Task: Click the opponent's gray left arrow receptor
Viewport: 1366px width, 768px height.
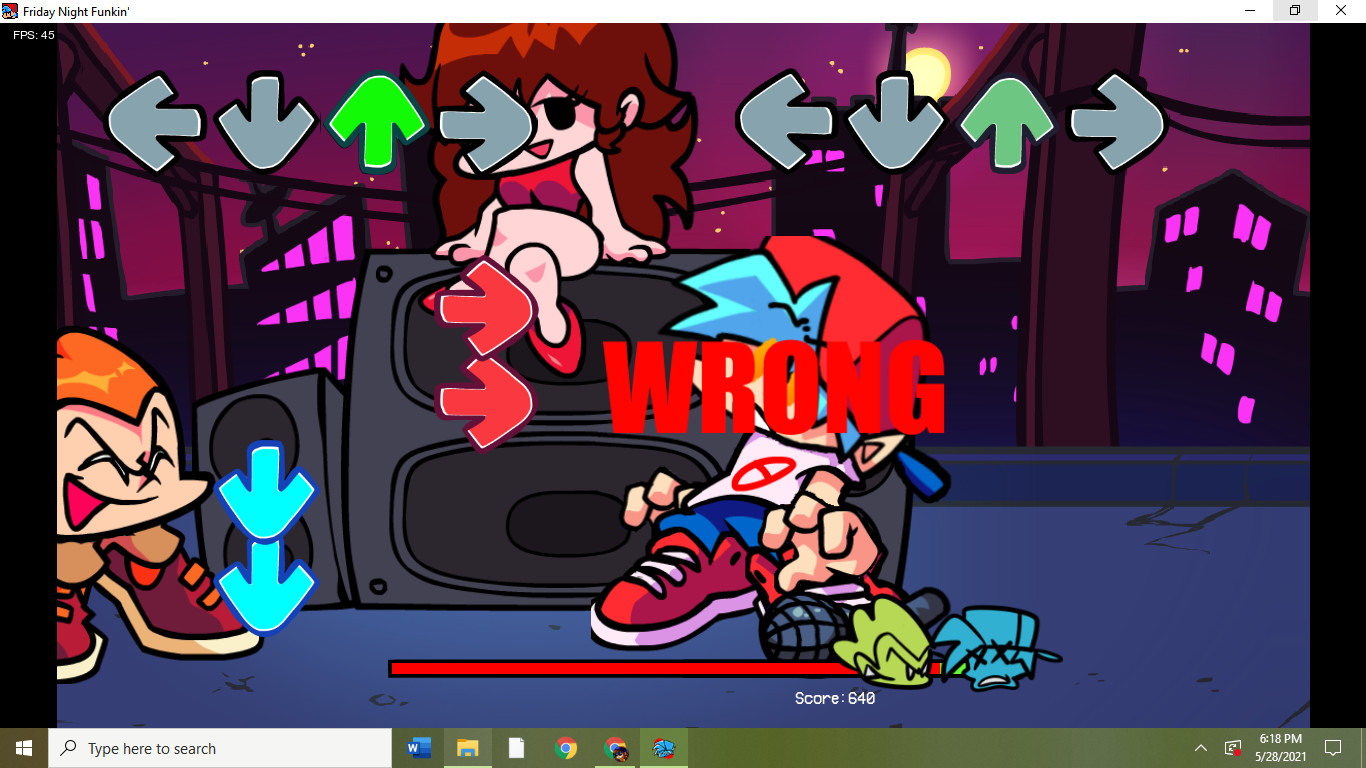Action: click(153, 121)
